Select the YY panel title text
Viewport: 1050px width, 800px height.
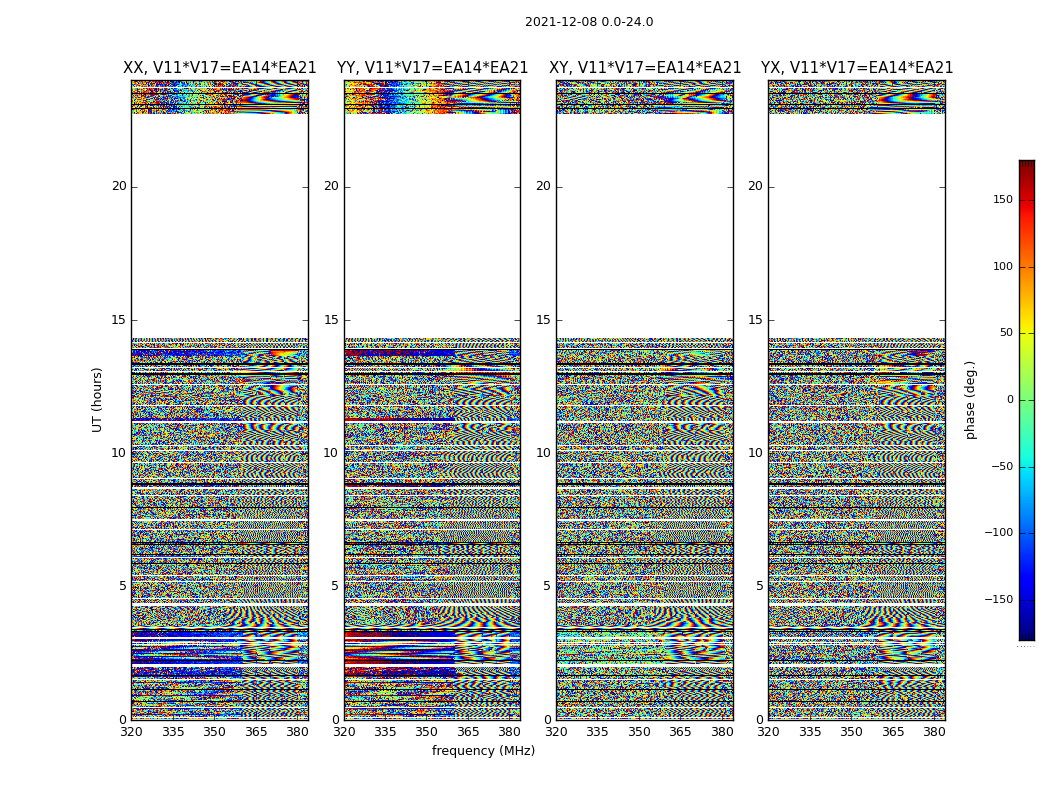[432, 68]
